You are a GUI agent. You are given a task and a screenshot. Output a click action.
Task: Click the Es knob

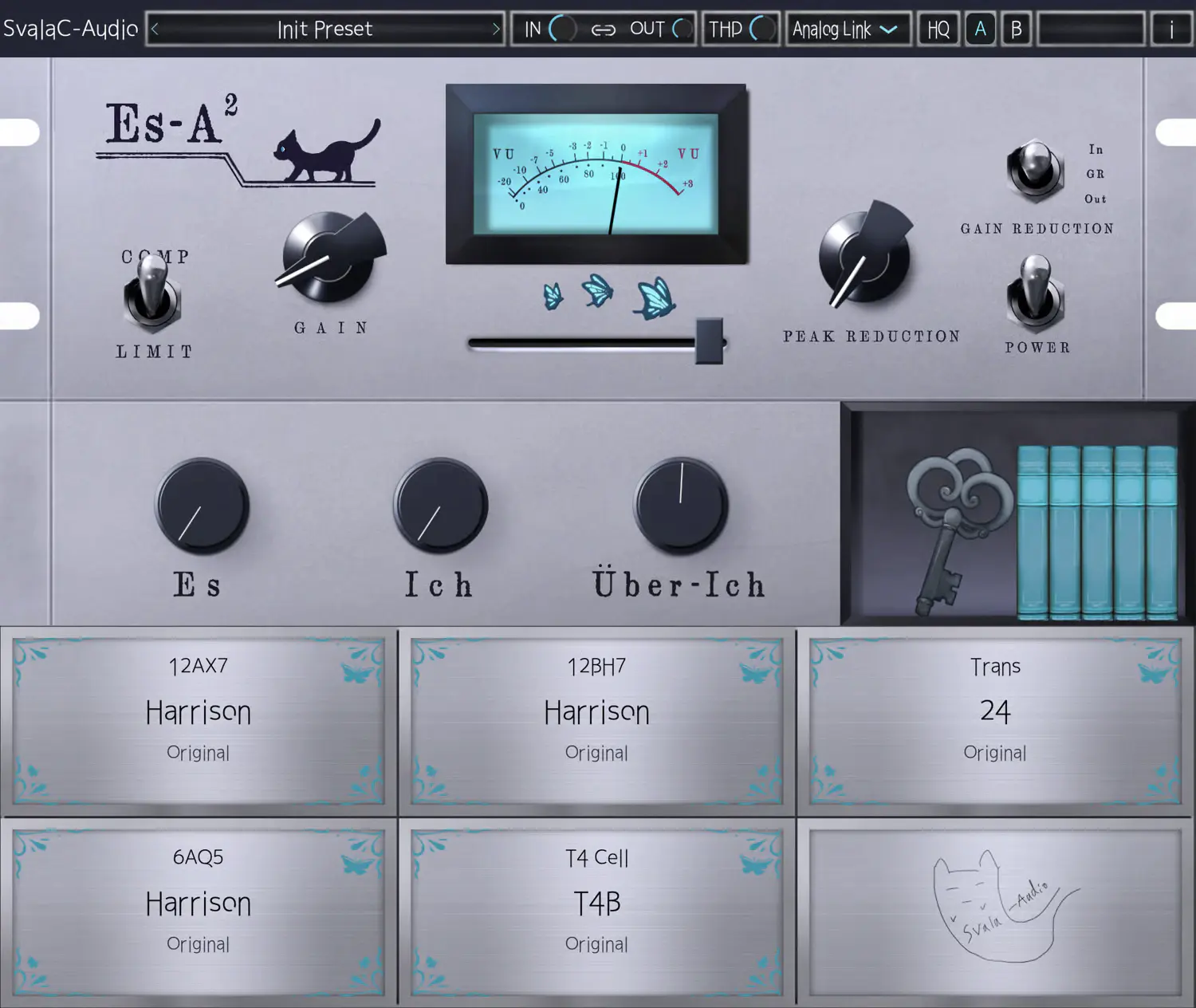(202, 506)
